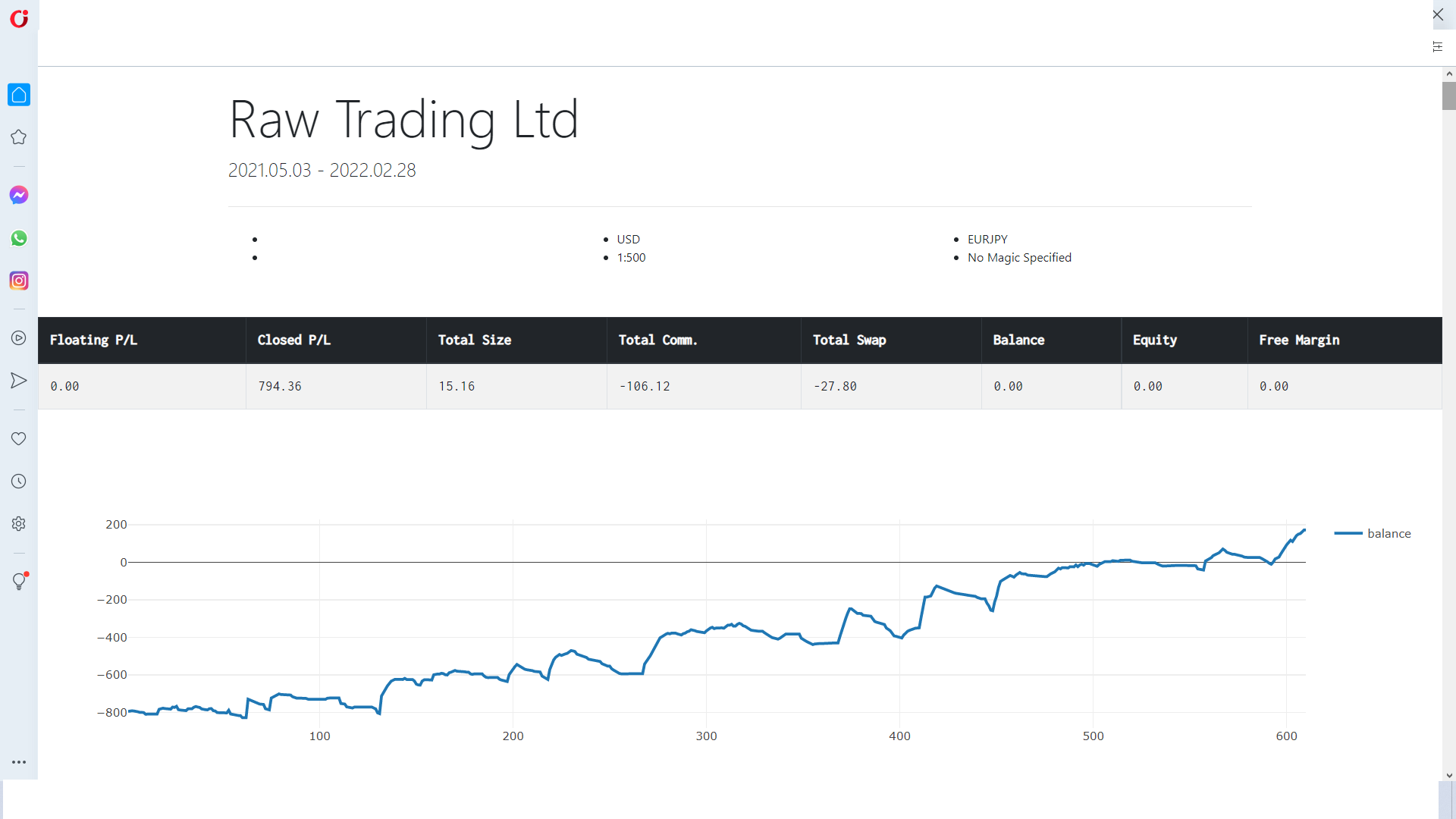Screen dimensions: 1456x819
Task: Open Bookmarks star icon in sidebar
Action: pyautogui.click(x=19, y=137)
